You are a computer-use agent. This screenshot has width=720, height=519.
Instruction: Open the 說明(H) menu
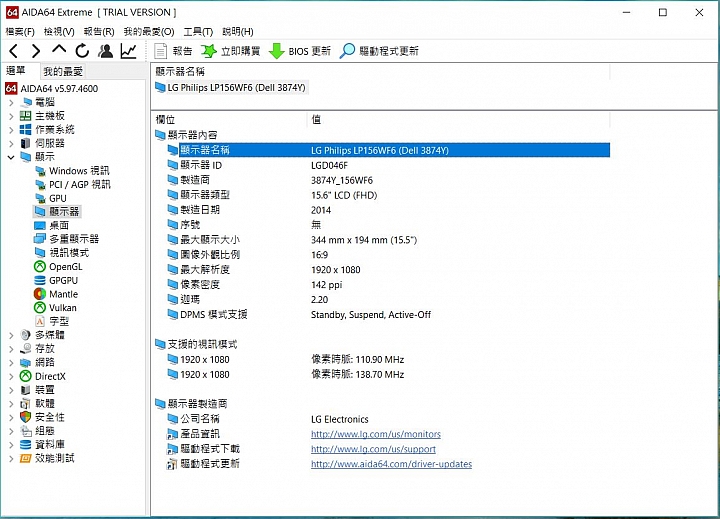(x=238, y=31)
